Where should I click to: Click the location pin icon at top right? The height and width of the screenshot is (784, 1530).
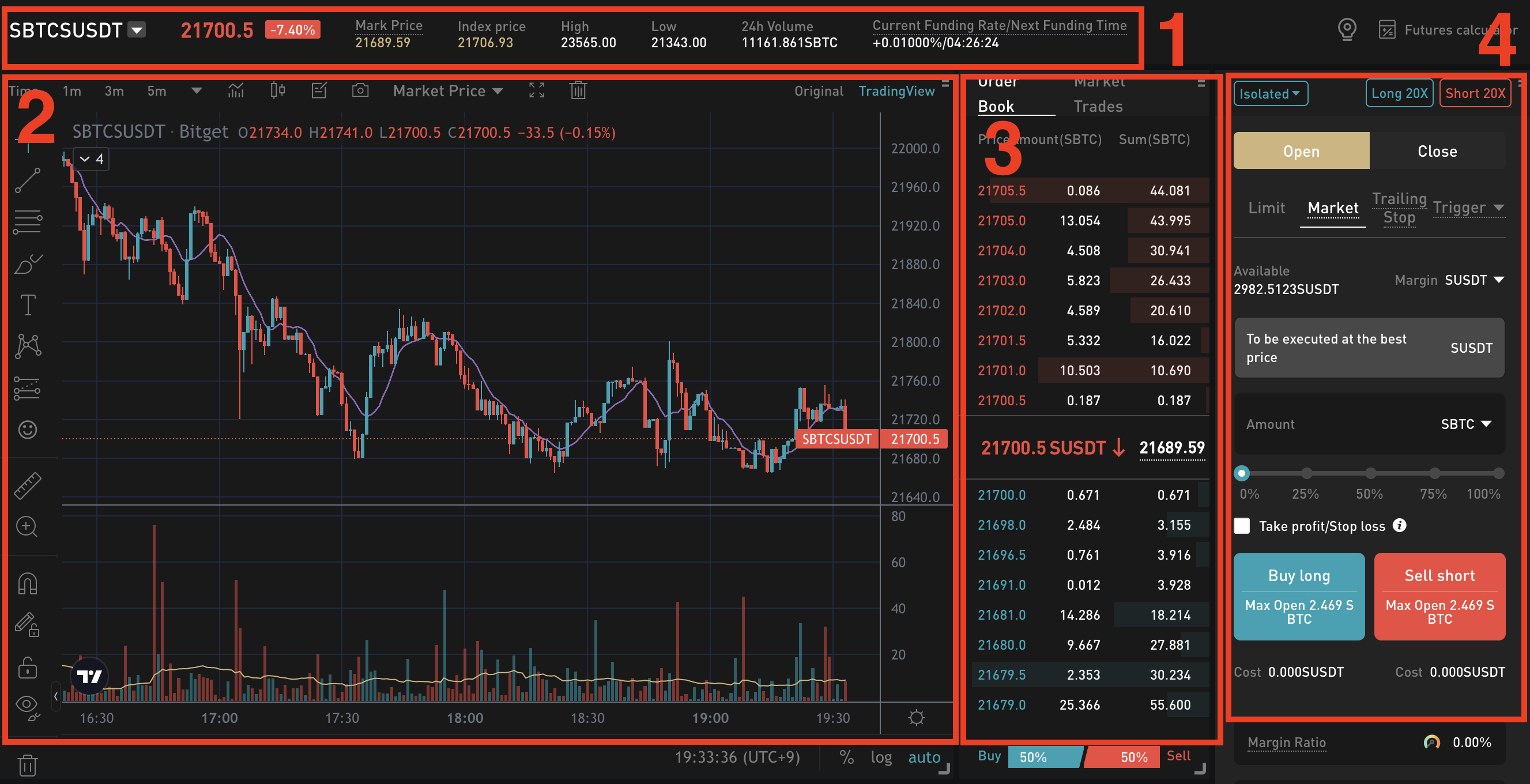click(1347, 29)
